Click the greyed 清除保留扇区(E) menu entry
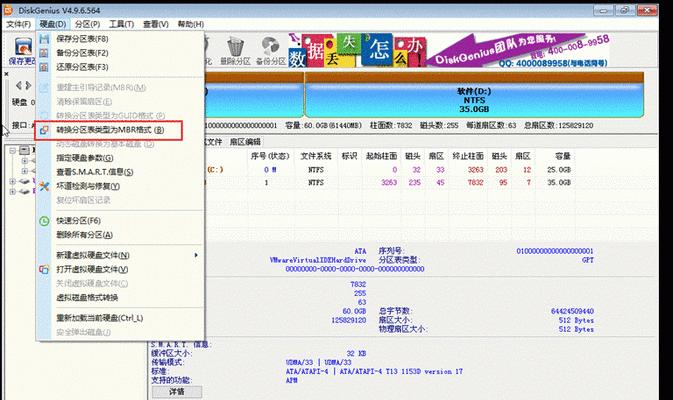Image resolution: width=673 pixels, height=400 pixels. tap(84, 102)
